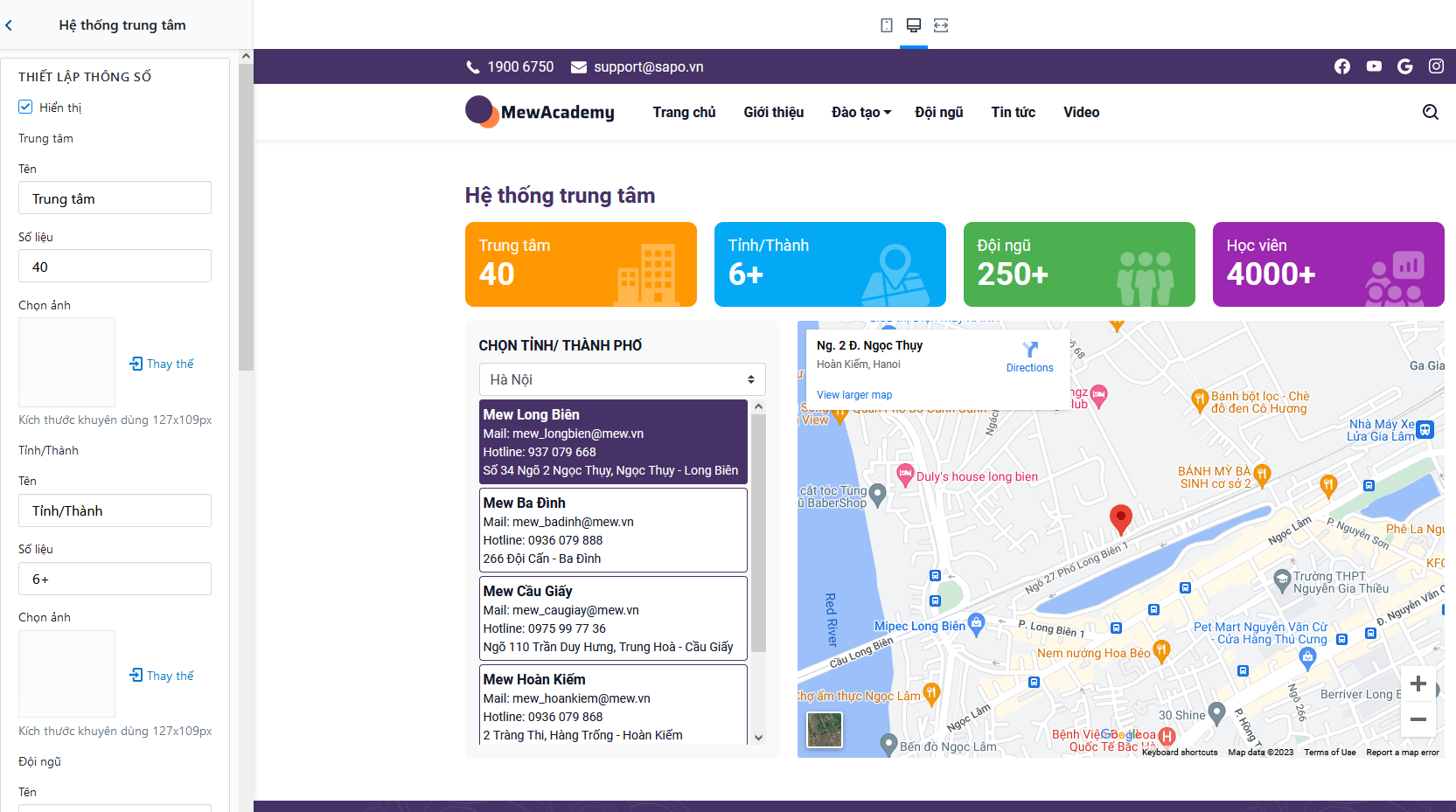The image size is (1456, 812).
Task: Select the Mew Ba Đình center card
Action: point(613,530)
